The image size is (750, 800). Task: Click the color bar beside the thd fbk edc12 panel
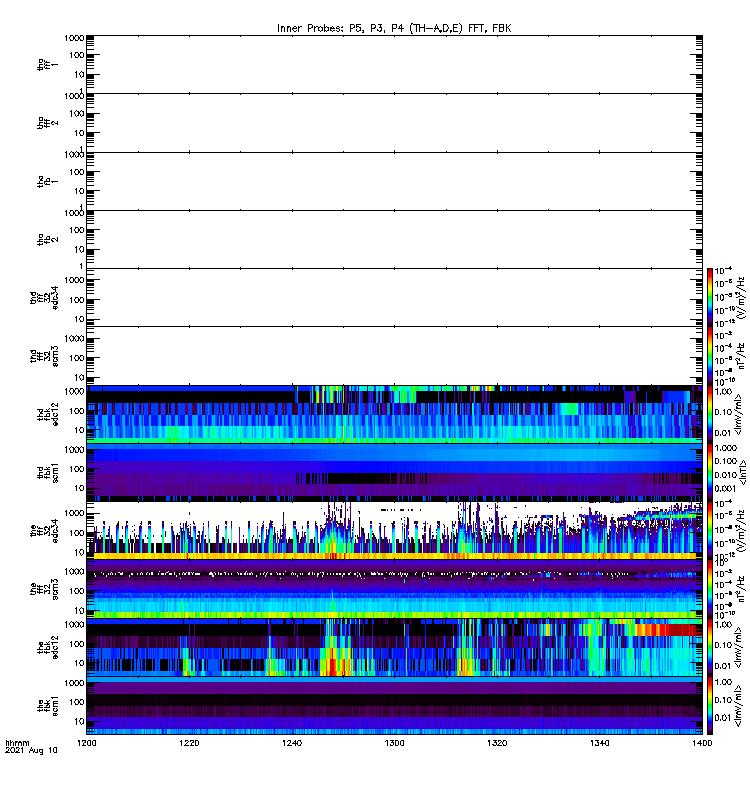pos(710,414)
